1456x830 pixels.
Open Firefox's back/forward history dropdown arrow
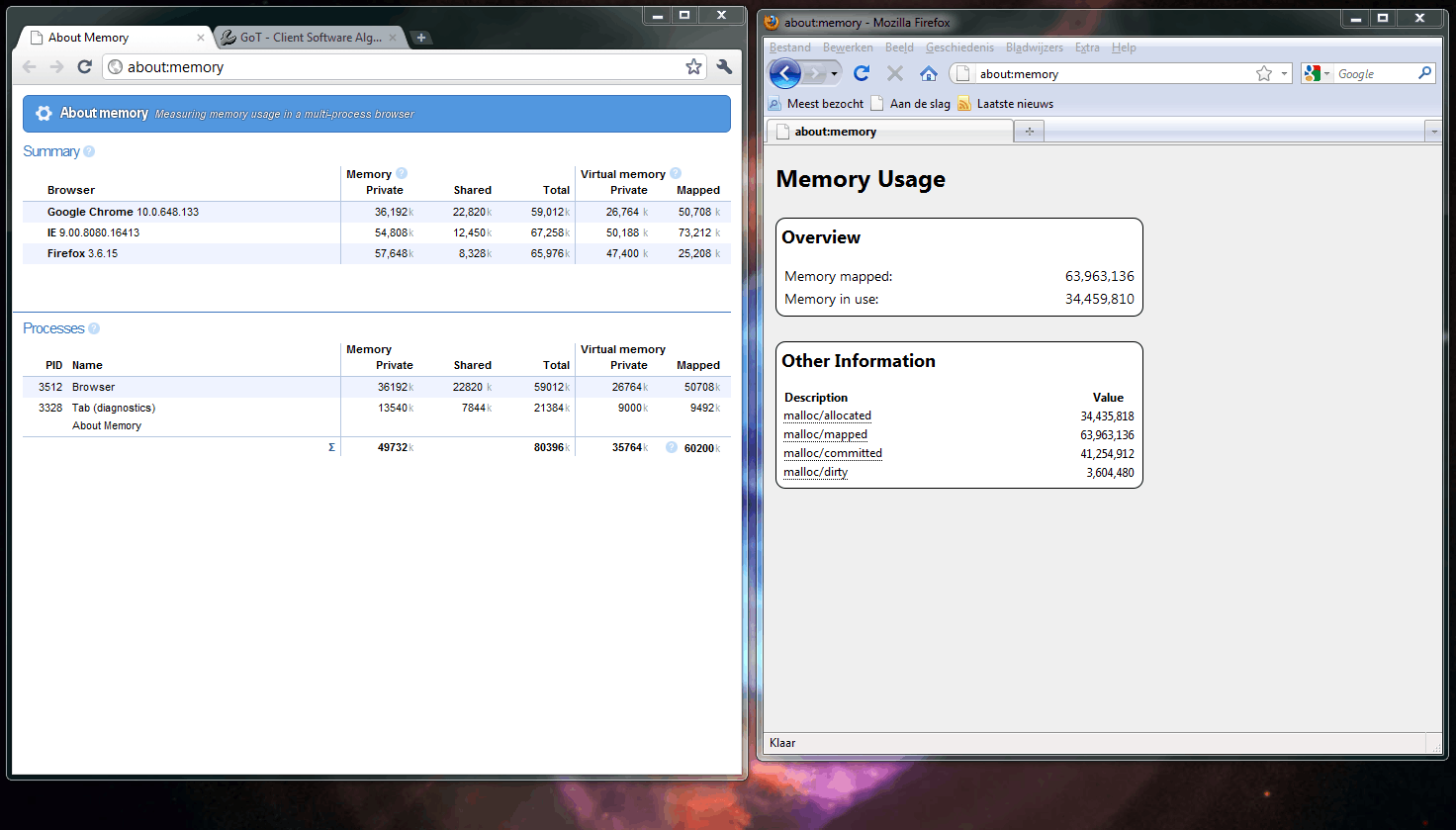(834, 74)
